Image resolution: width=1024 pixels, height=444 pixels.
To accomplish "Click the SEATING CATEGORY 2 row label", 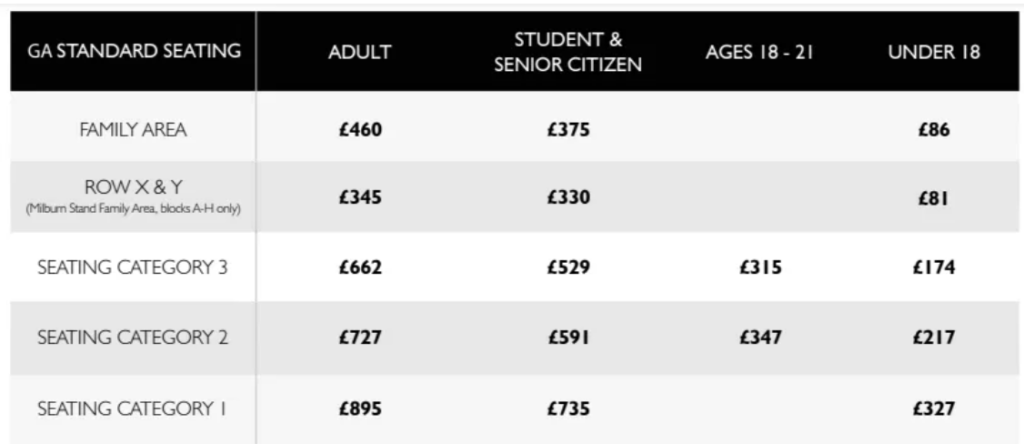I will 133,338.
